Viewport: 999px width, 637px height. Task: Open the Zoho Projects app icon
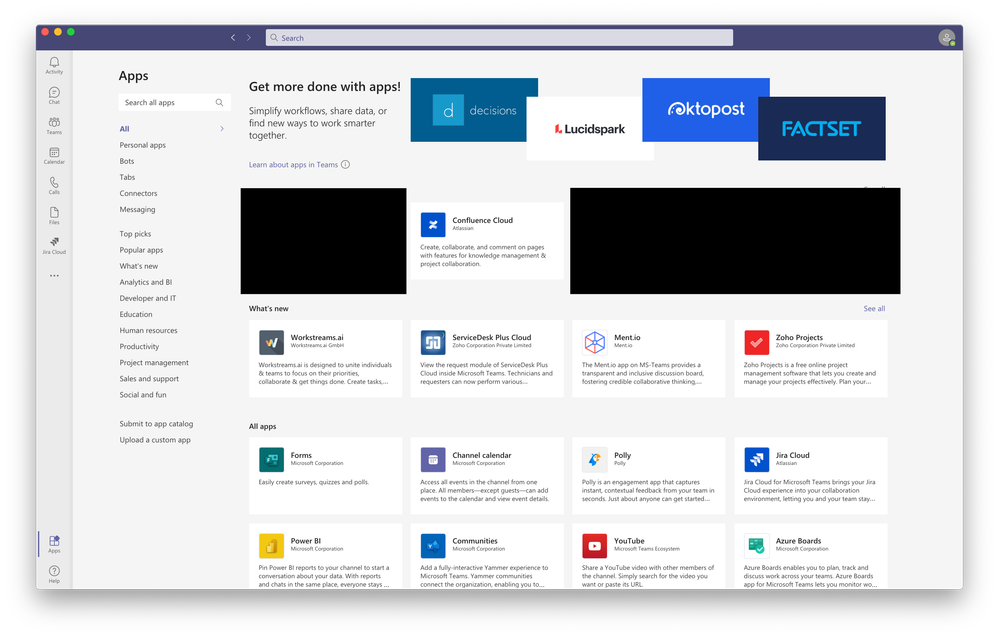(756, 342)
